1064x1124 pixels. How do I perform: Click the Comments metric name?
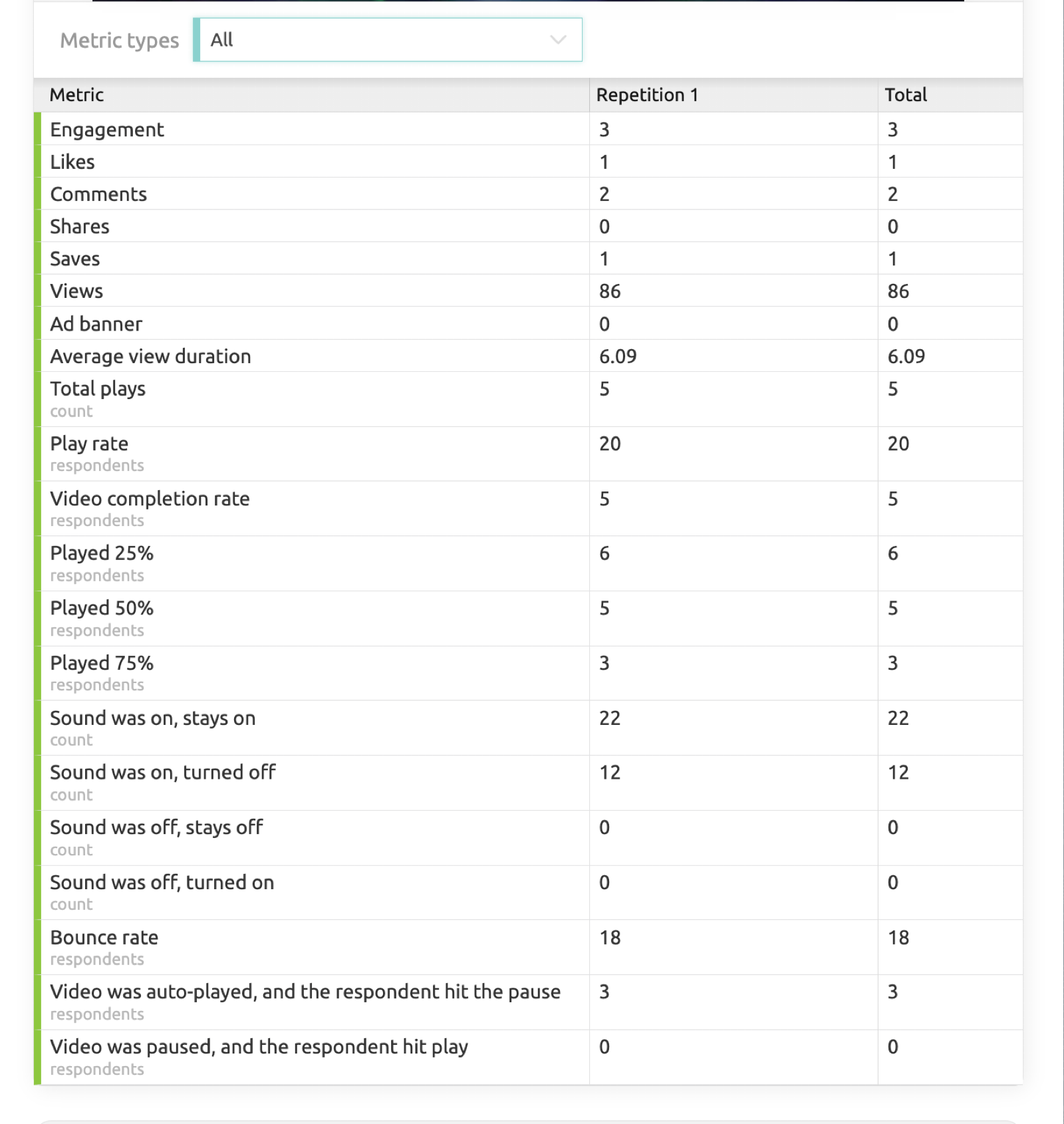click(x=98, y=194)
